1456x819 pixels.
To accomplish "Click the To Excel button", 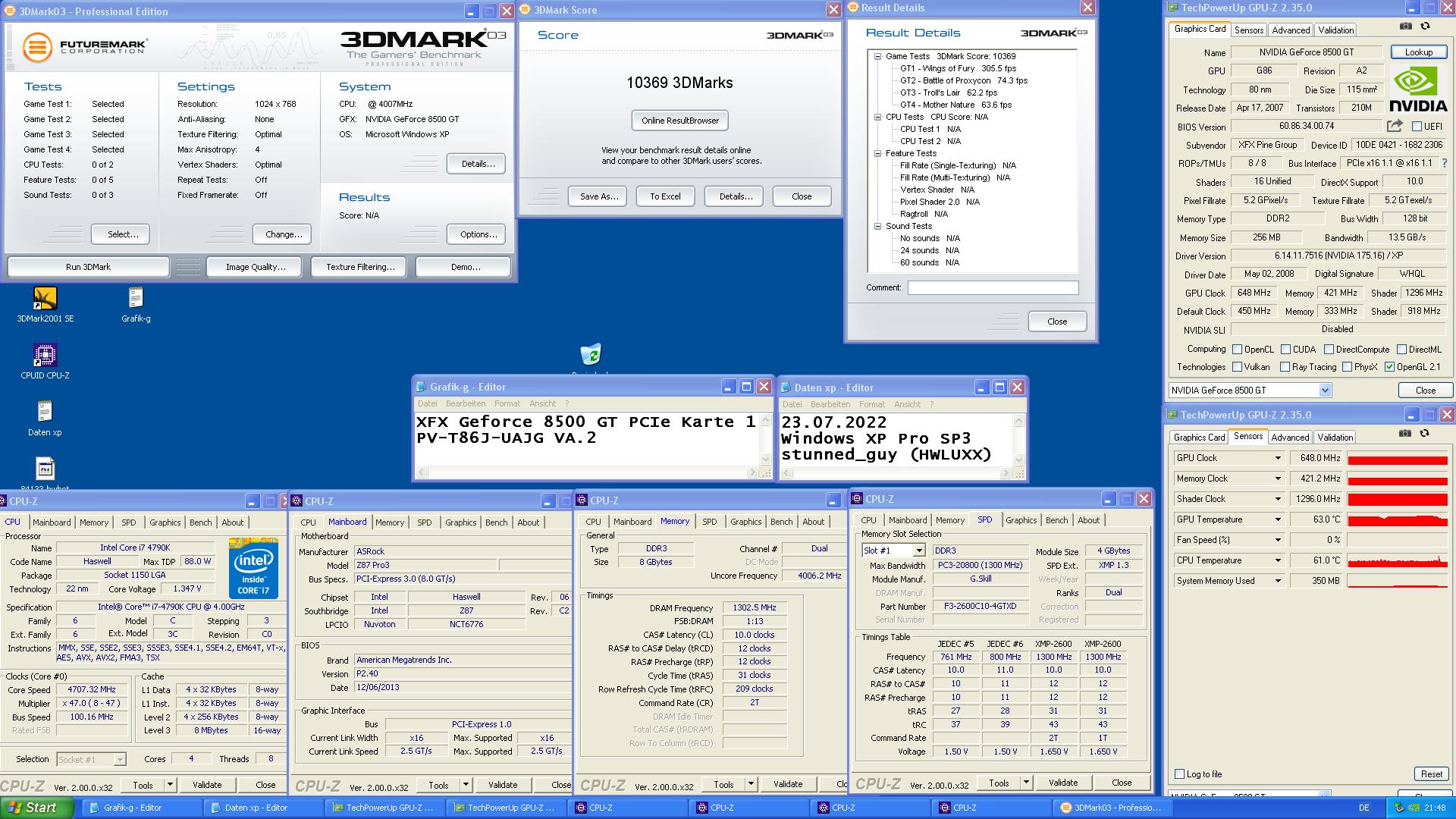I will pos(665,196).
